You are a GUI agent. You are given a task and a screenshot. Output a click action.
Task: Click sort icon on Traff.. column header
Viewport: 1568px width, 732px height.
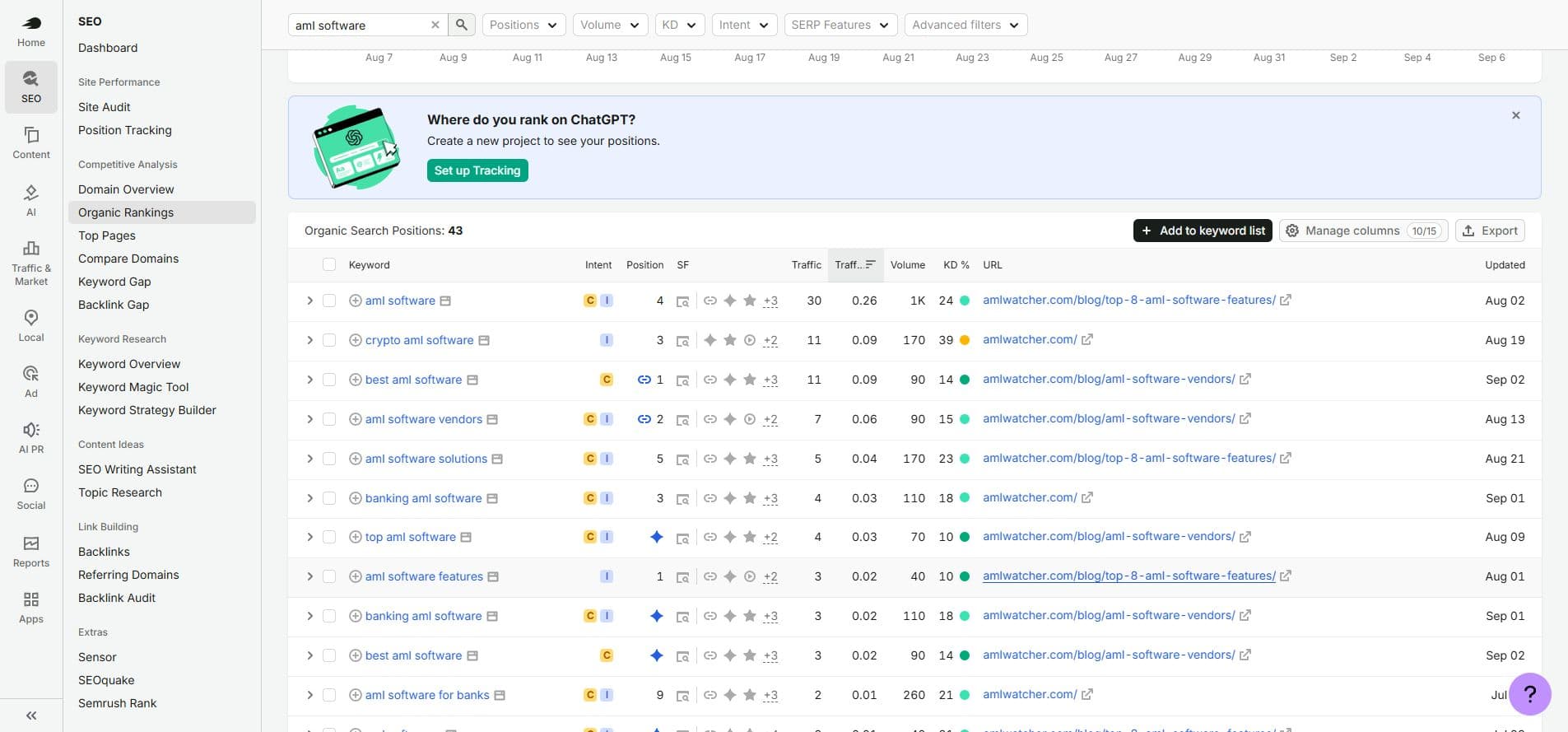click(x=871, y=264)
